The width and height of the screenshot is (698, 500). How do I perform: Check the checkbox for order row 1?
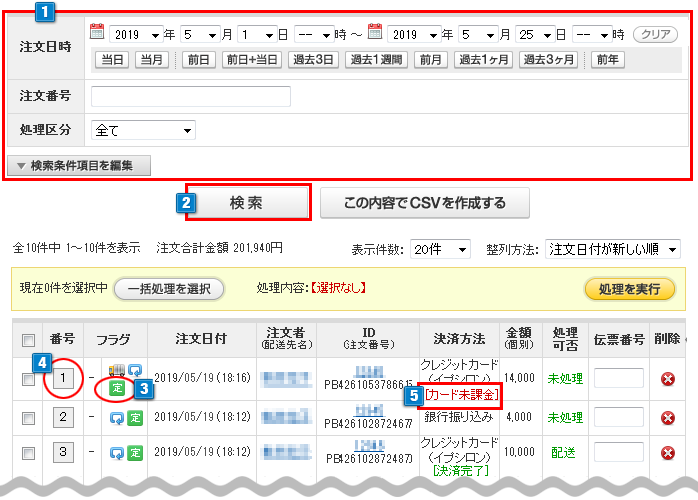[28, 379]
